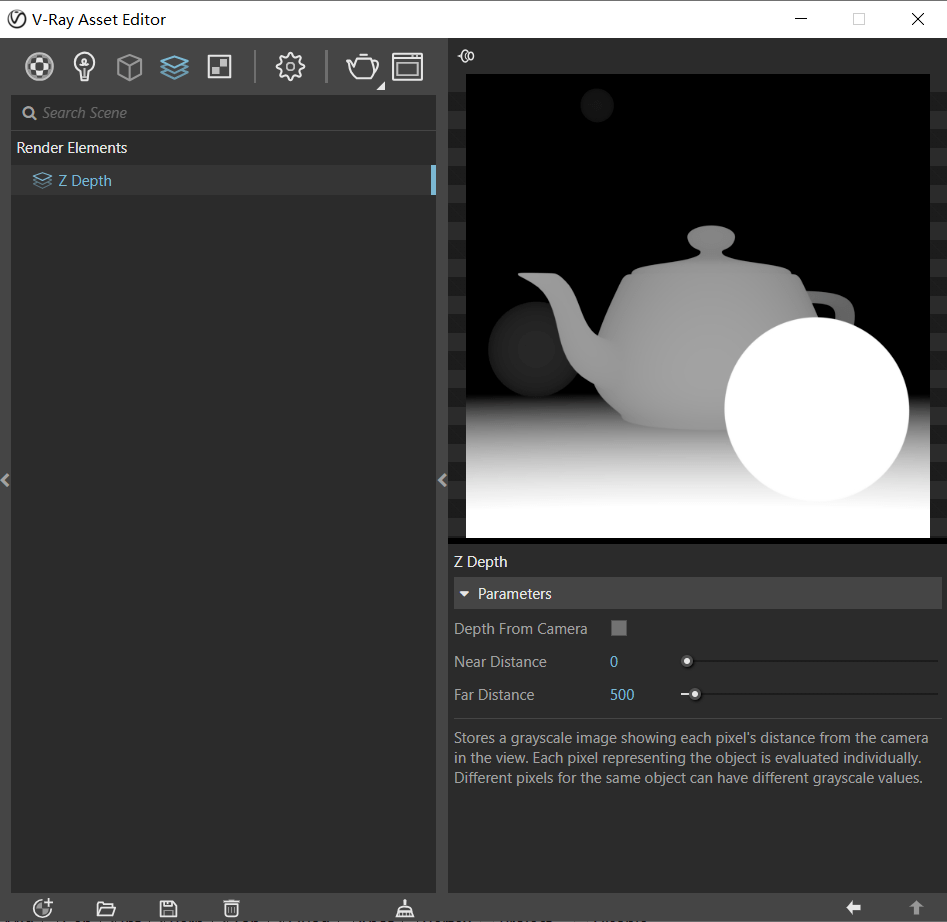Click the add asset icon at bottom-left
This screenshot has height=922, width=947.
click(x=43, y=908)
